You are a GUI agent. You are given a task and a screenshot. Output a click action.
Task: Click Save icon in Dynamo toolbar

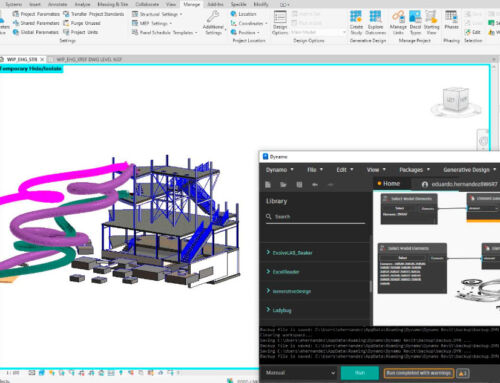click(x=299, y=184)
